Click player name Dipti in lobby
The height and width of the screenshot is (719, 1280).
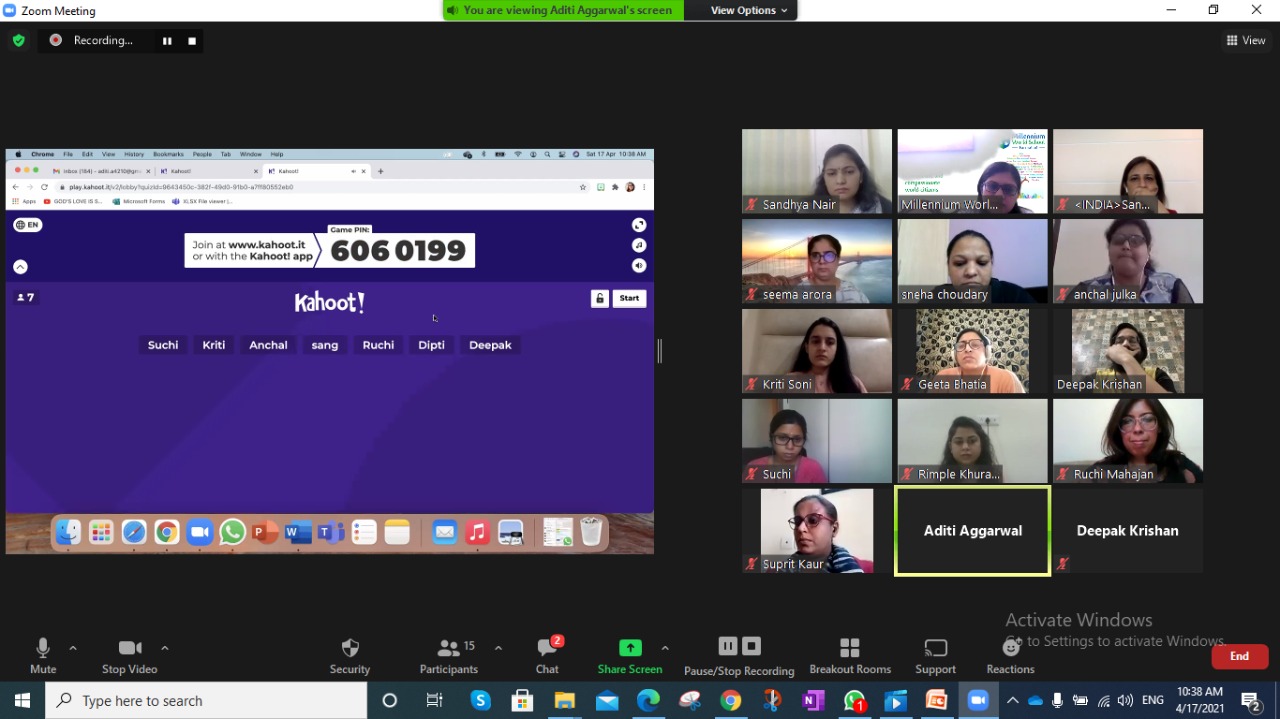[431, 345]
